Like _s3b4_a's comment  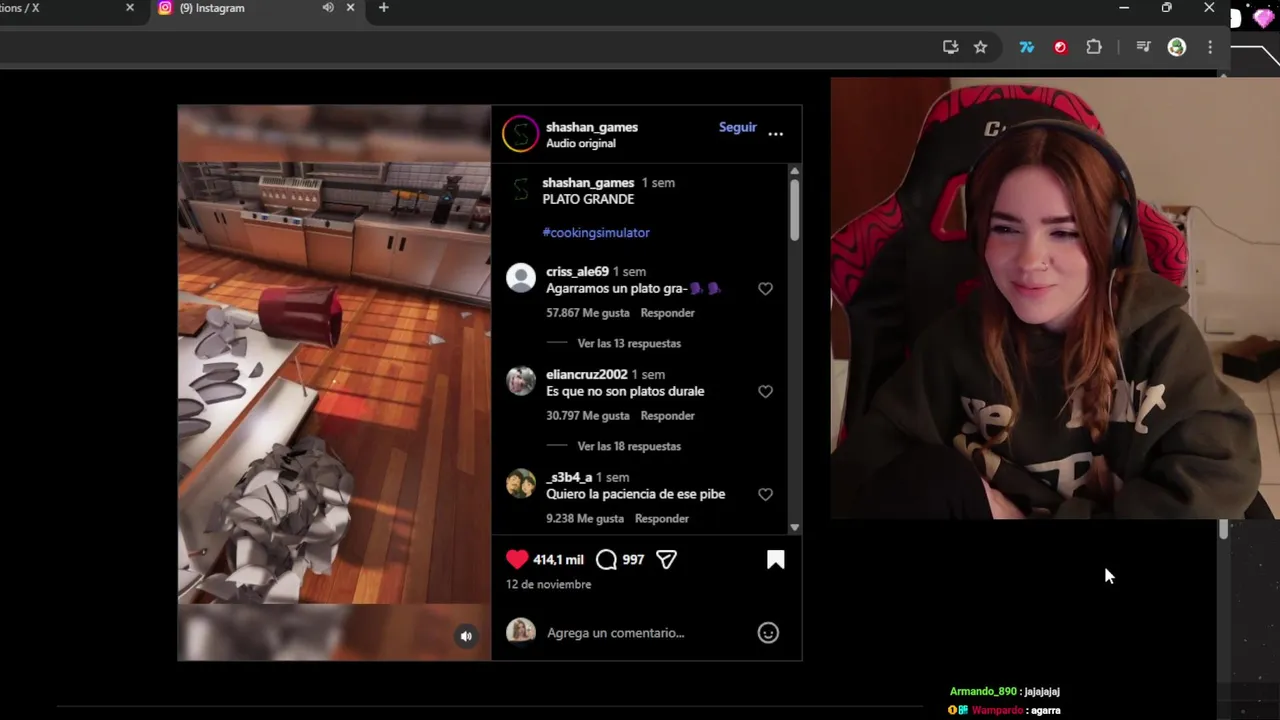pyautogui.click(x=765, y=494)
